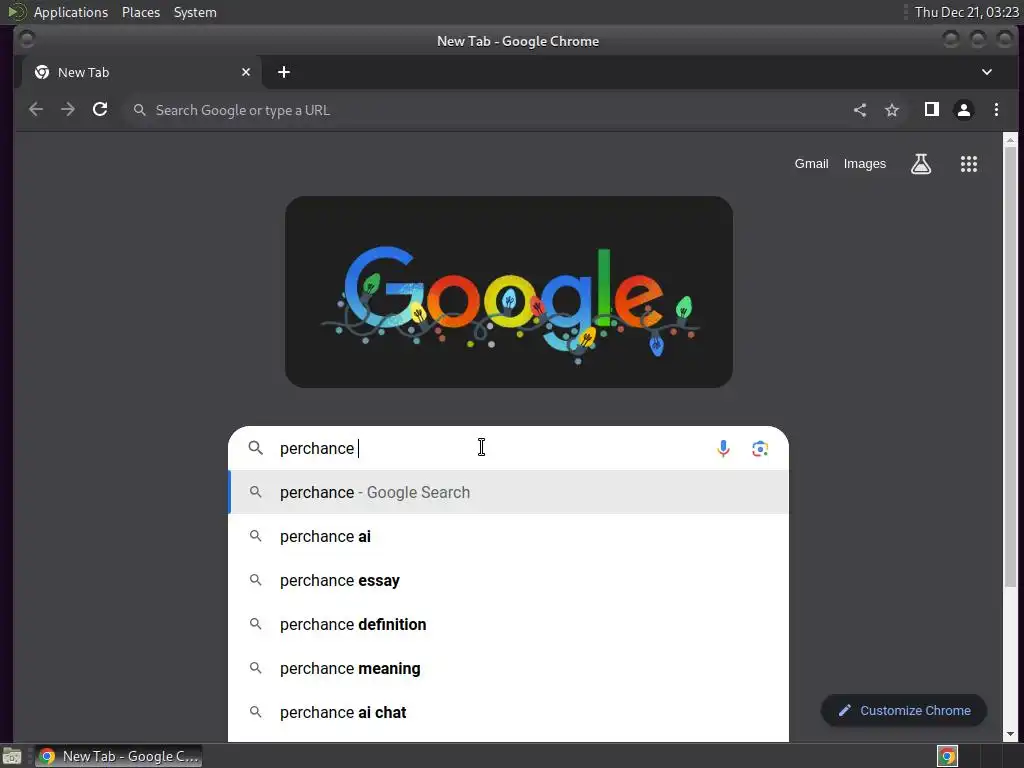Open the clock showing Thu Dec 21
Viewport: 1024px width, 768px height.
(966, 12)
